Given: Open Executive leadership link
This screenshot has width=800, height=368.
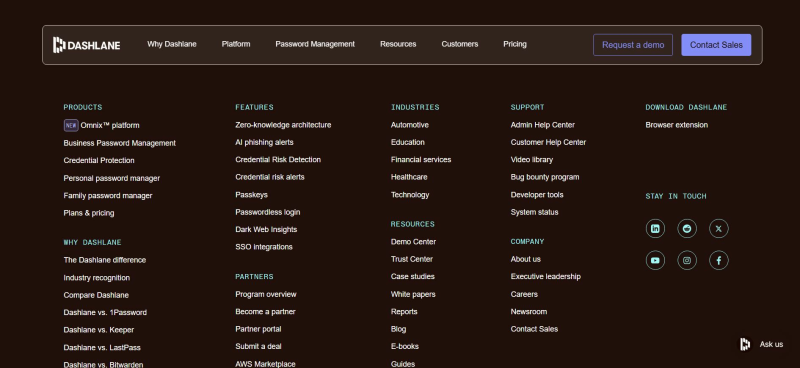Looking at the screenshot, I should [546, 277].
